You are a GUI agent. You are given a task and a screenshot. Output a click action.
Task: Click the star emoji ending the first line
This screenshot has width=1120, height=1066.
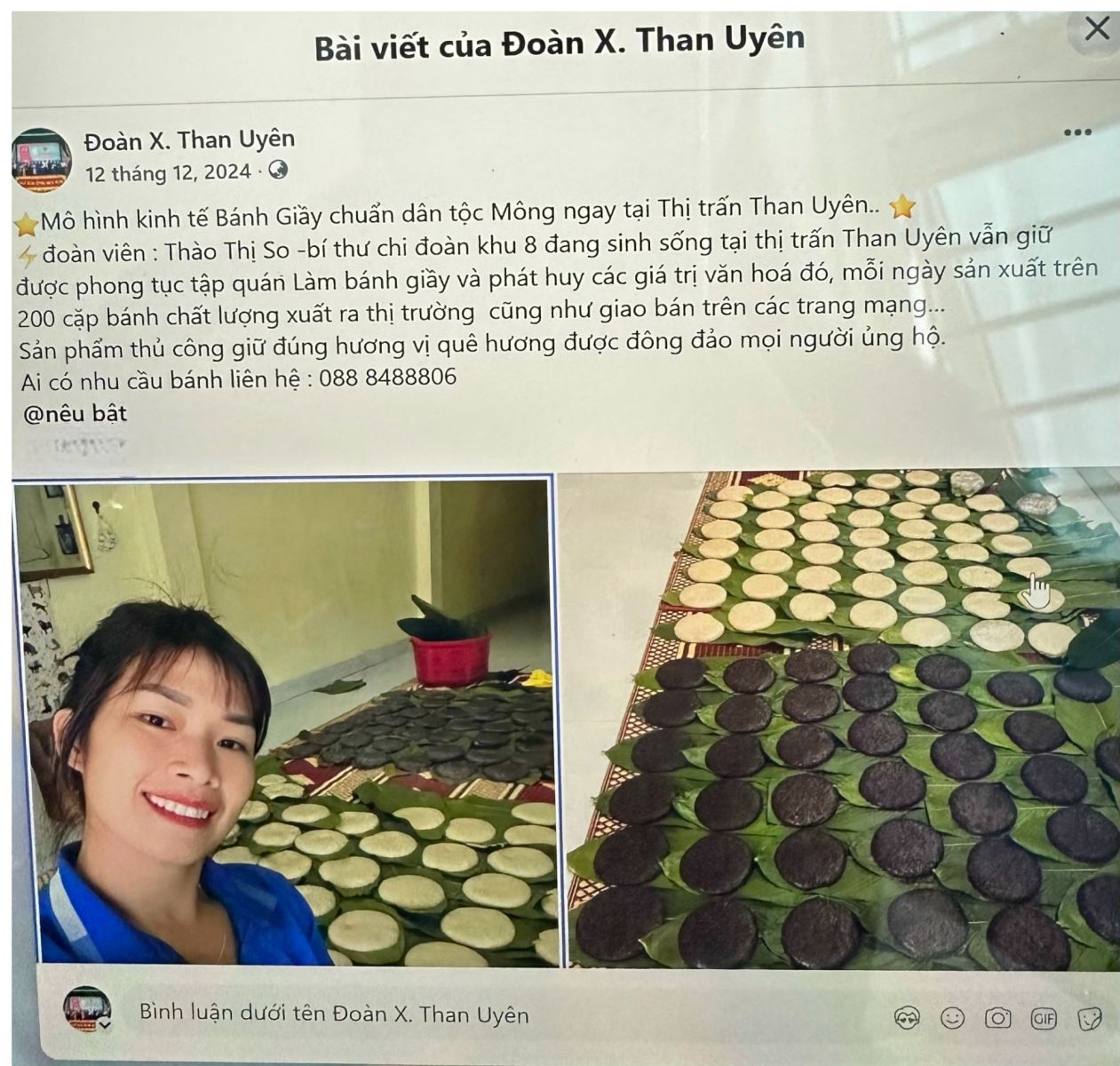tap(902, 206)
